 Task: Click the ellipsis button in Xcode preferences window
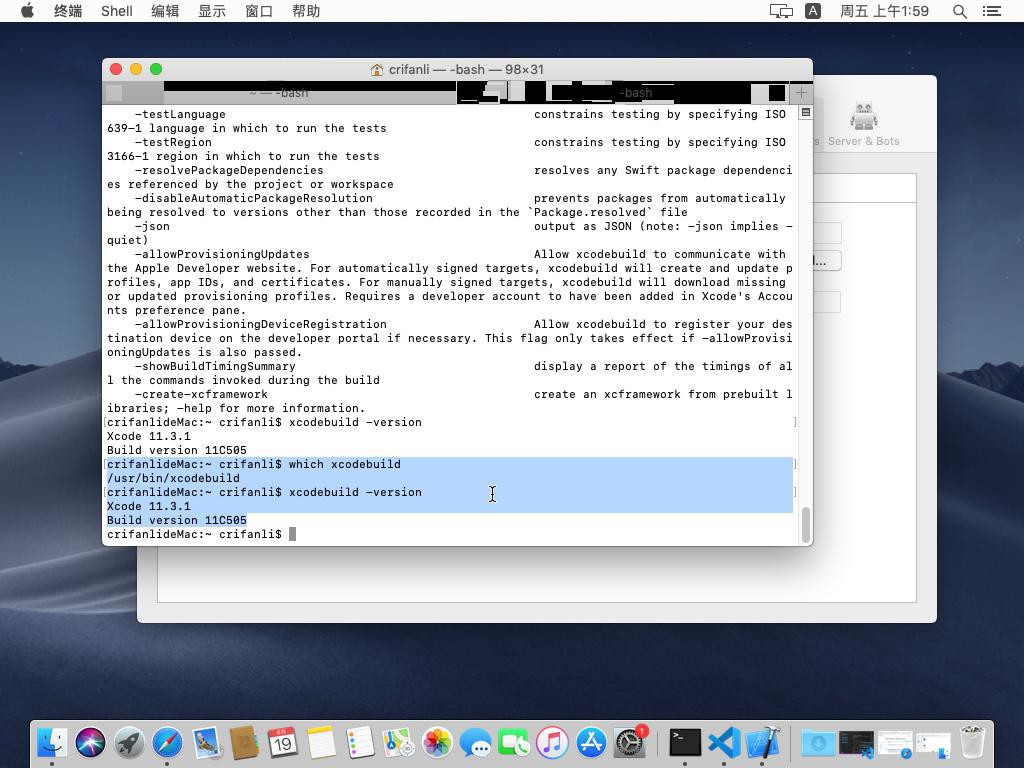click(827, 261)
